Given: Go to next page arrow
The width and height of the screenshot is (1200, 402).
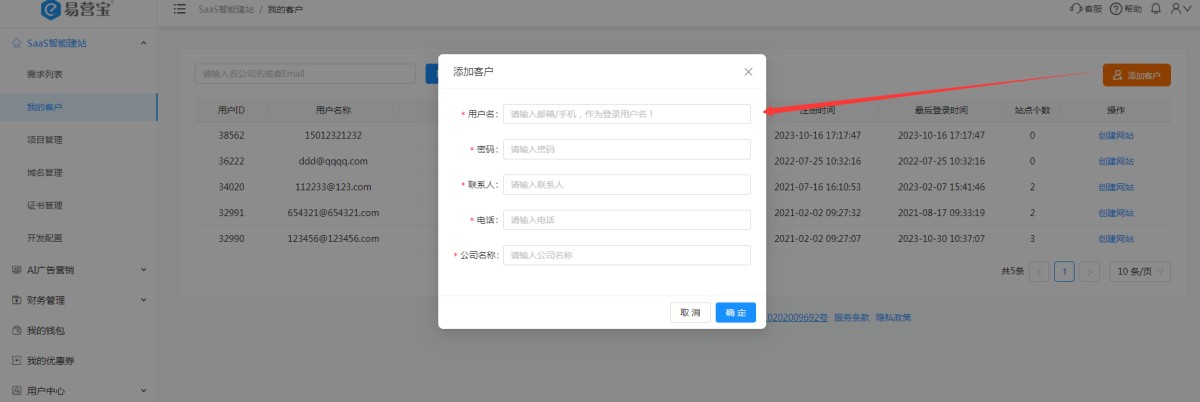Looking at the screenshot, I should (1090, 272).
